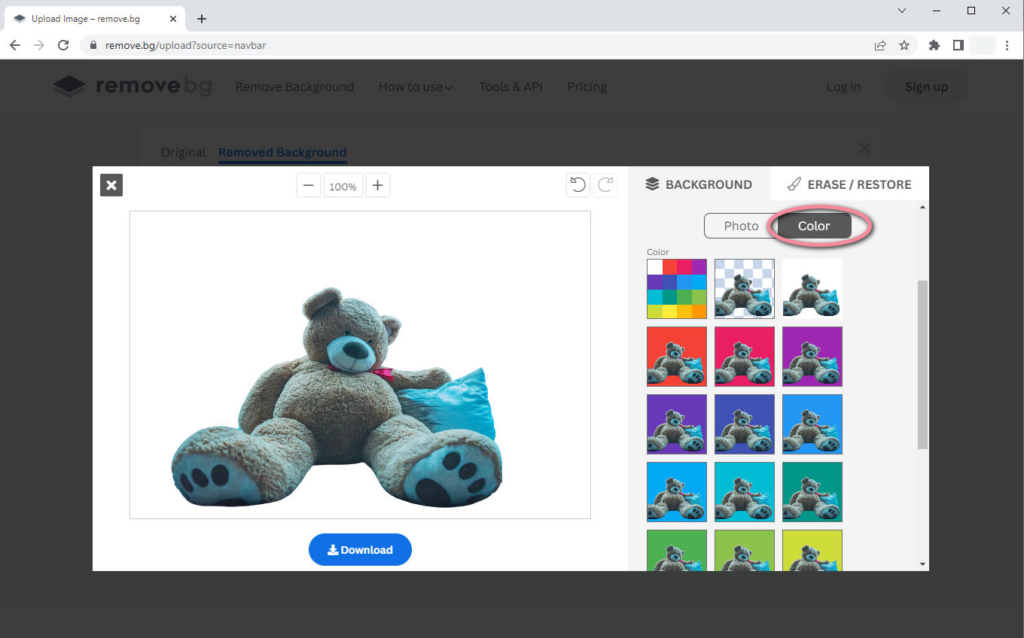The image size is (1024, 638).
Task: Open the ERASE / RESTORE tab
Action: 848,184
